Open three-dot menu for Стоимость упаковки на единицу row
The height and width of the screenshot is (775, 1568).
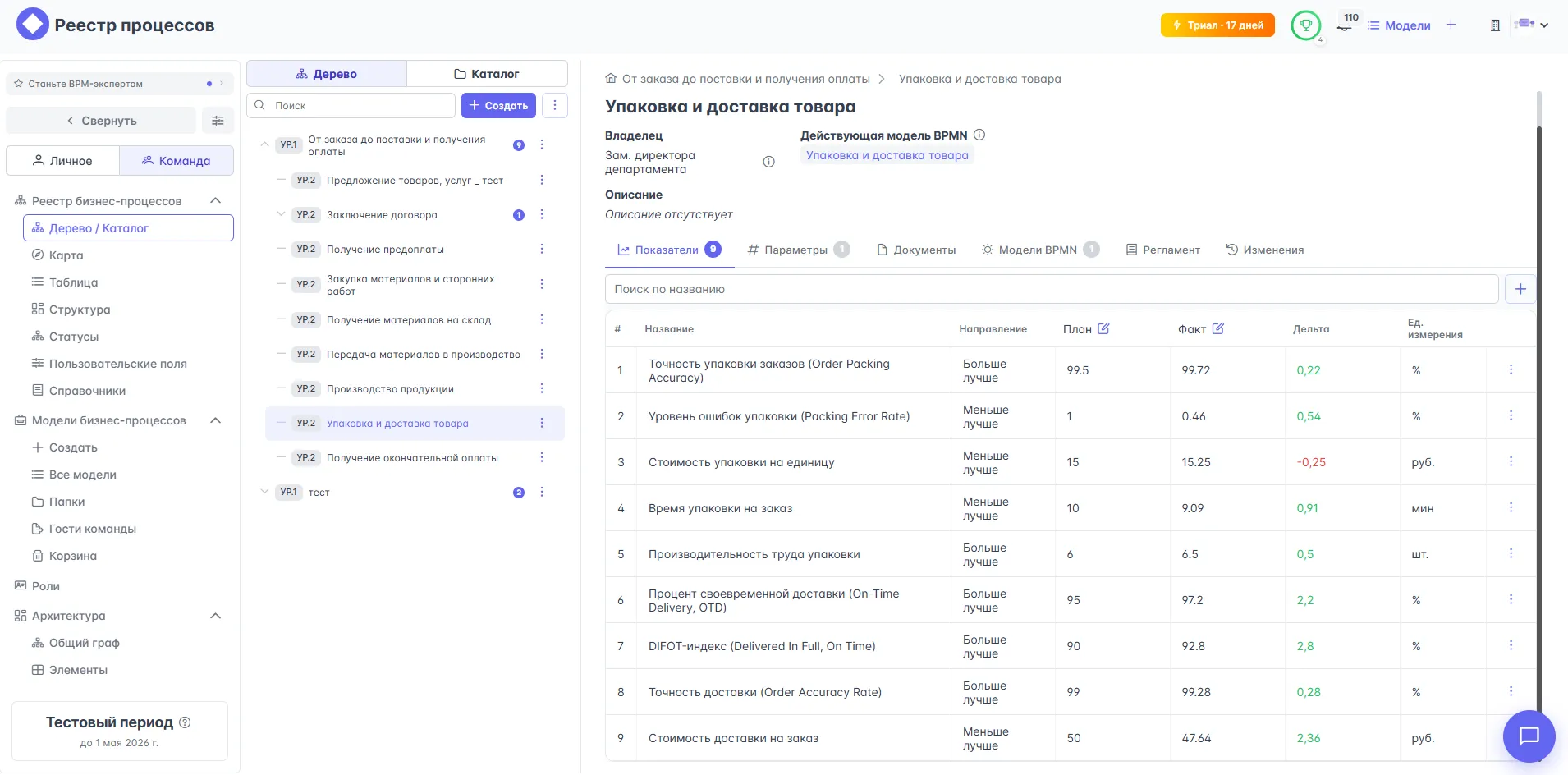(x=1510, y=462)
